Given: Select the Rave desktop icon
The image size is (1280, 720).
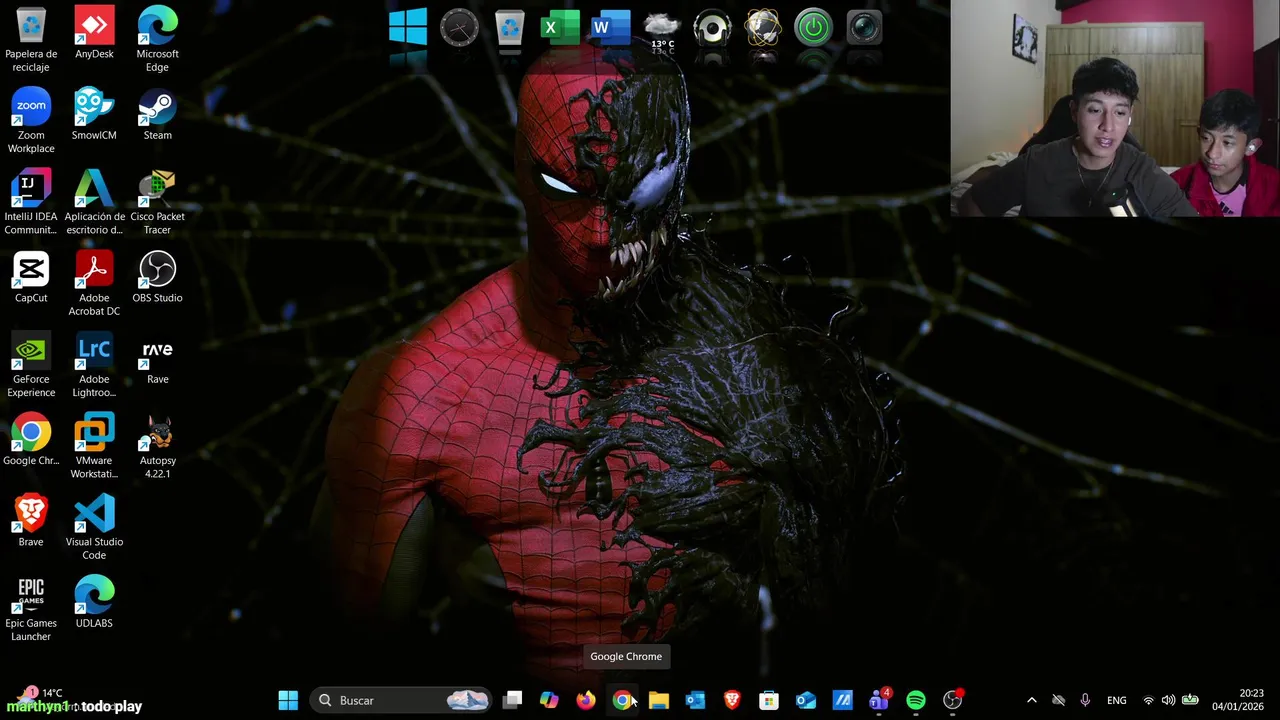Looking at the screenshot, I should pos(157,359).
